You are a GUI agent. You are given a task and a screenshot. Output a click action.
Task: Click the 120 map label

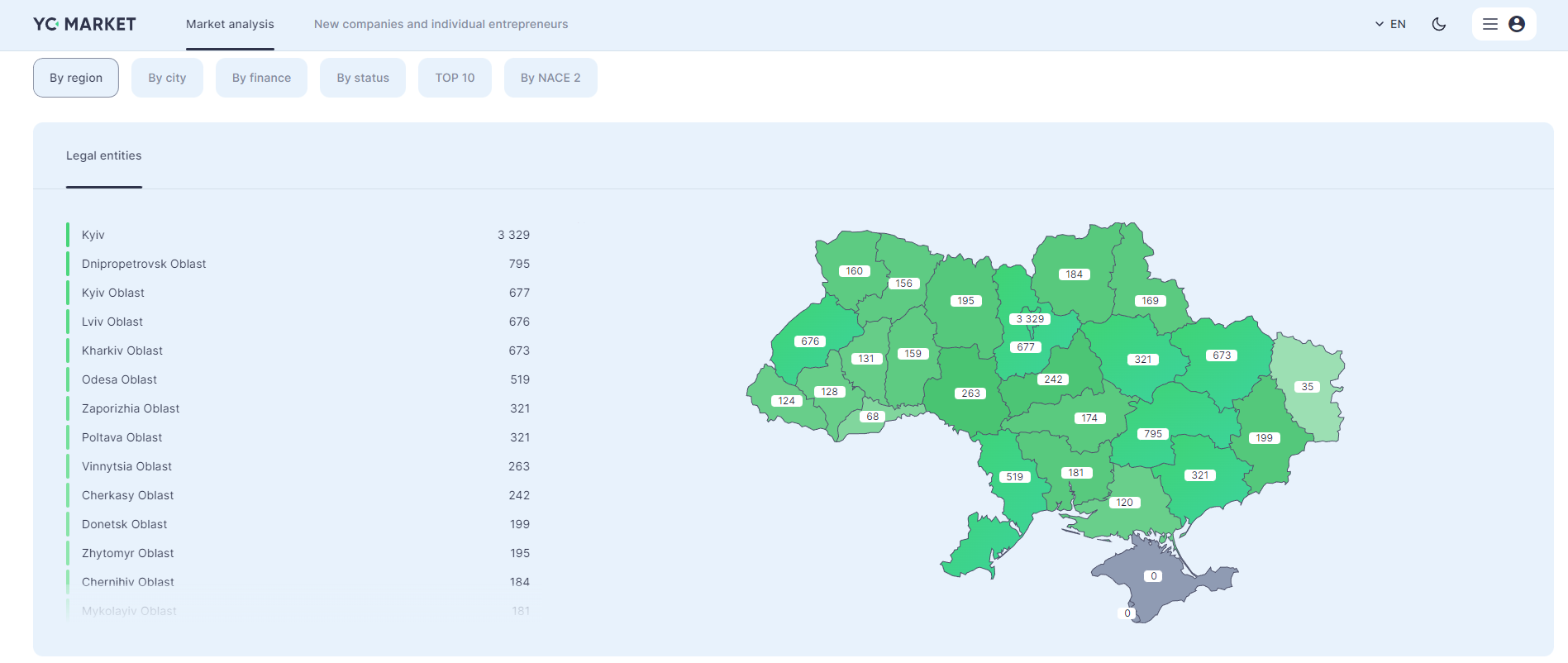1124,503
